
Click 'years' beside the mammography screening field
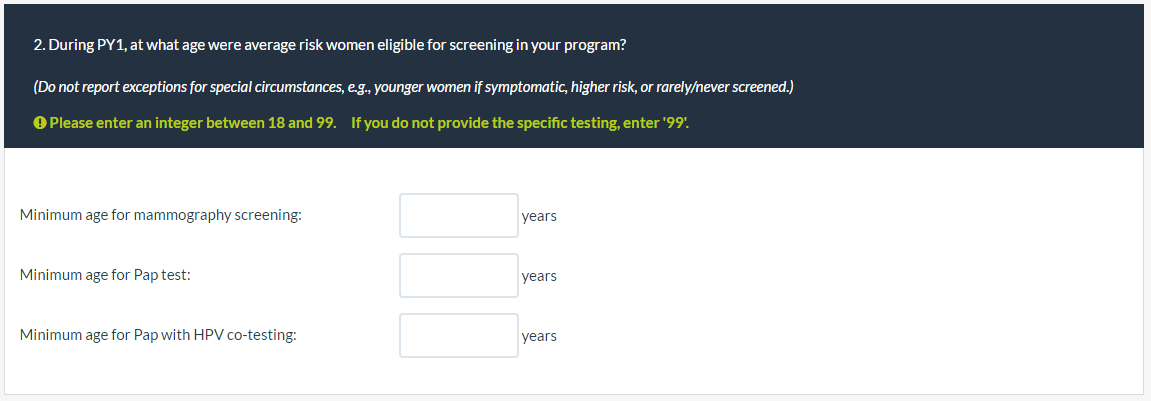point(539,216)
